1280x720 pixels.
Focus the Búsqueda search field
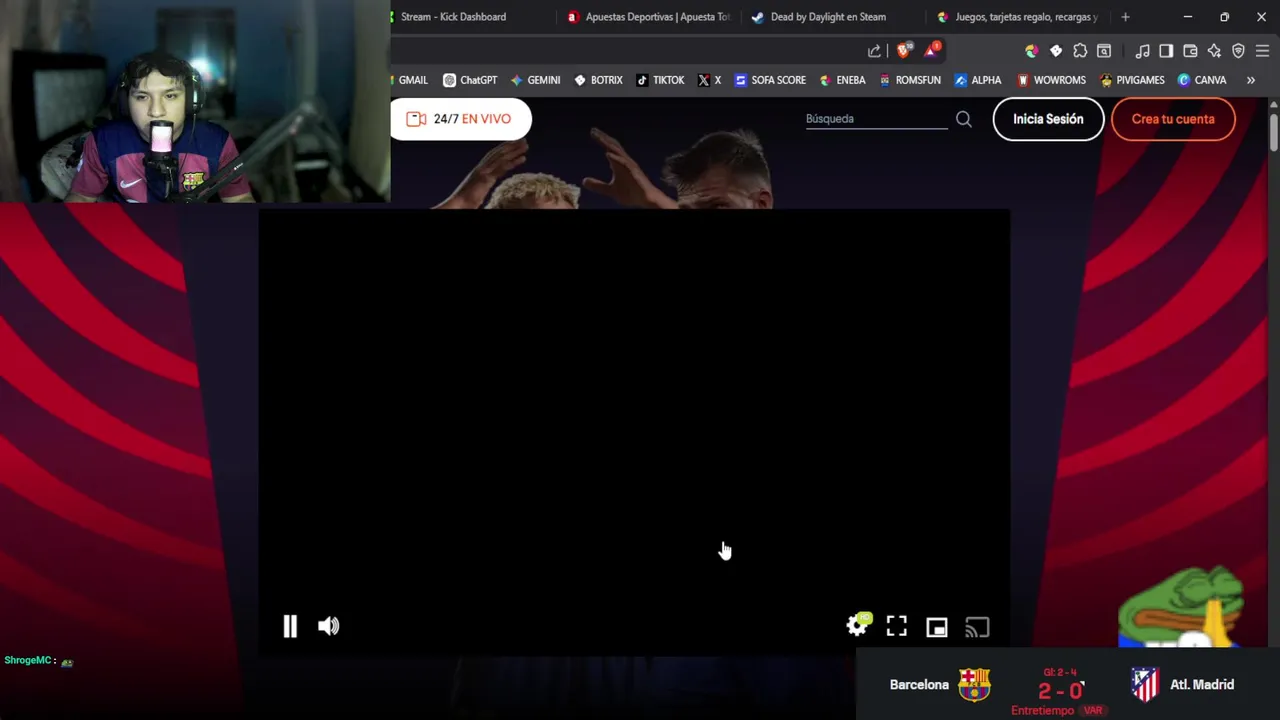pos(876,119)
